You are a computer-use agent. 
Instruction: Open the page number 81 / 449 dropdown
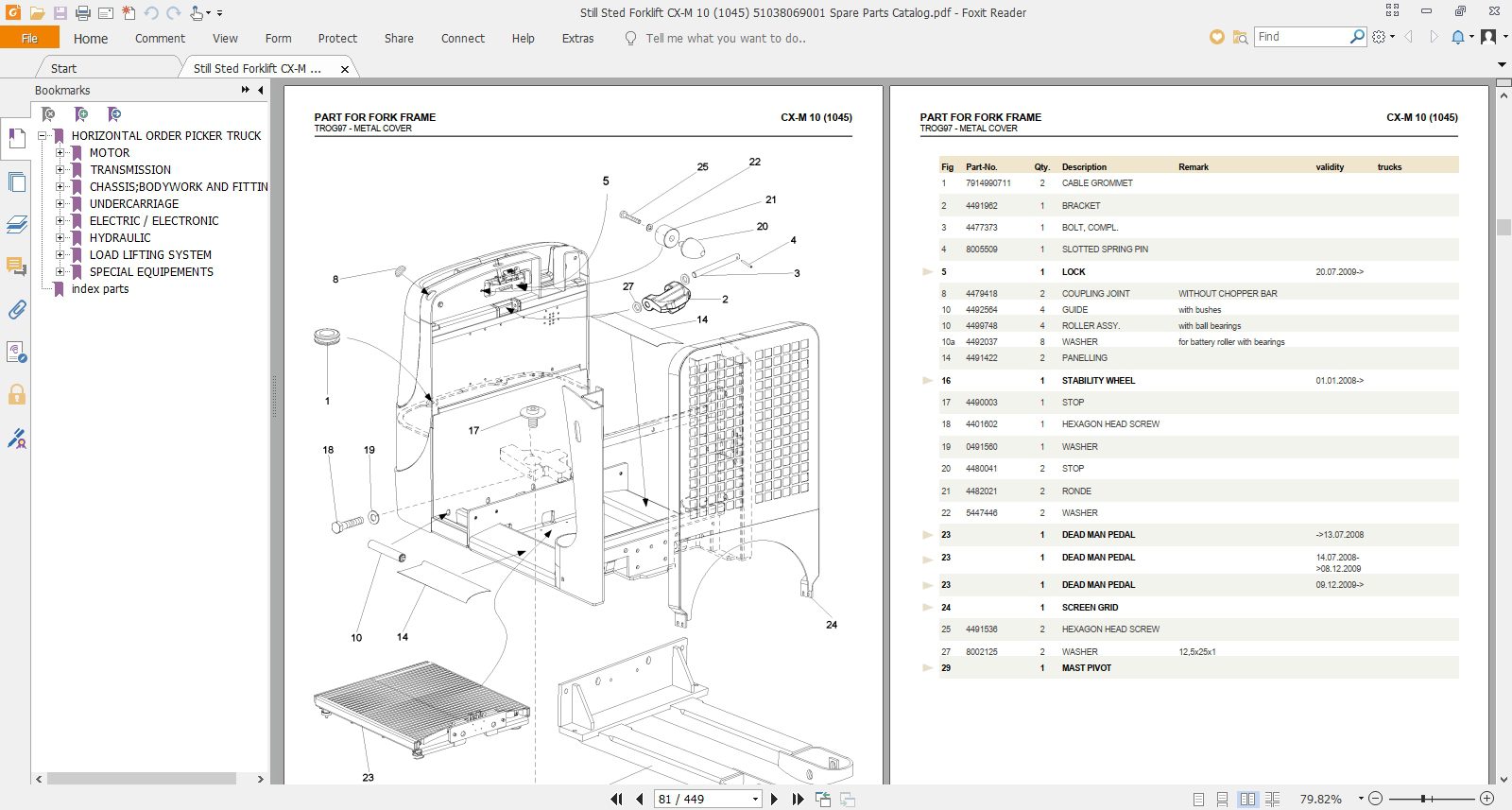(x=755, y=799)
